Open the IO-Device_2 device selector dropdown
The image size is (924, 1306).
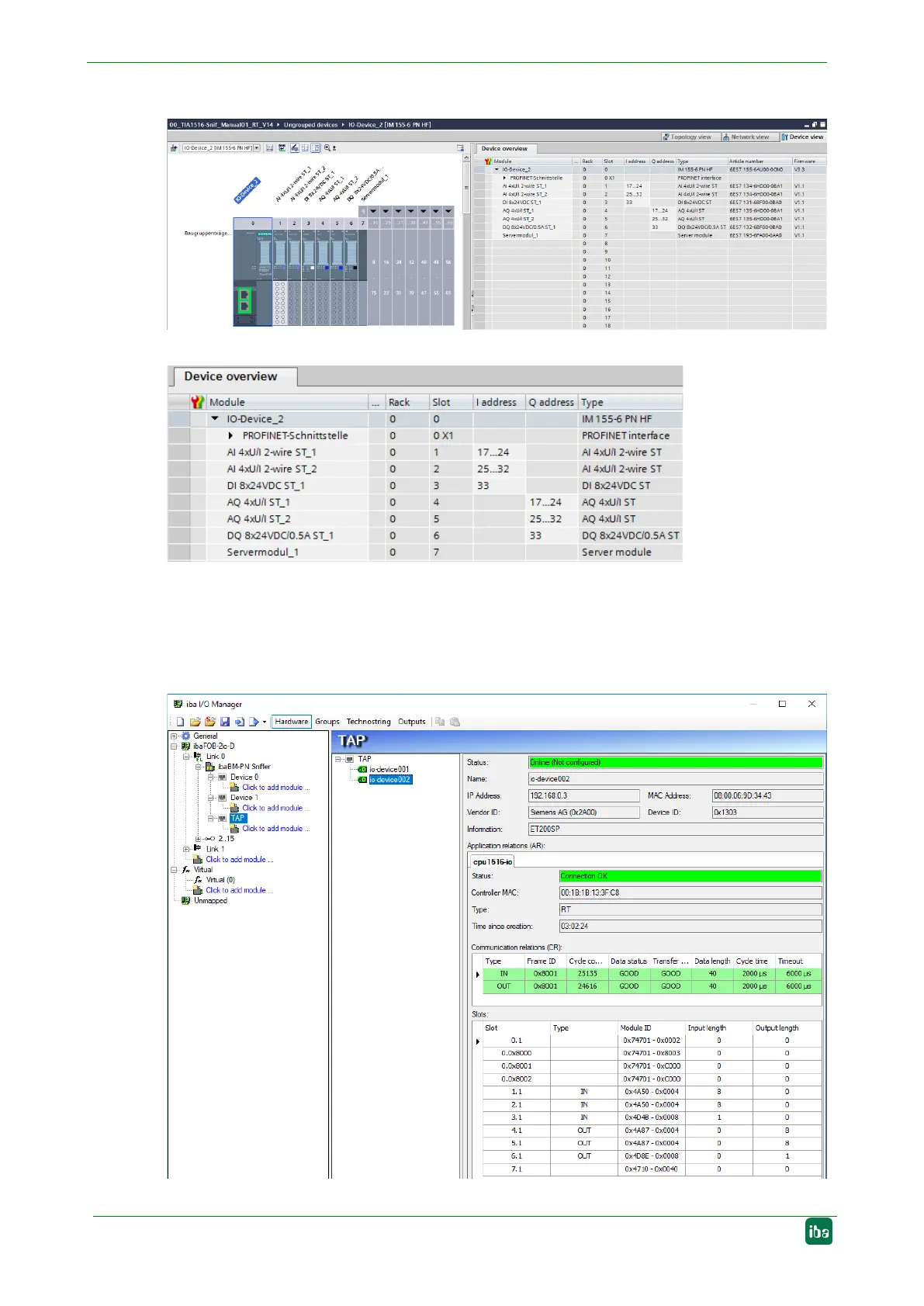[x=256, y=147]
